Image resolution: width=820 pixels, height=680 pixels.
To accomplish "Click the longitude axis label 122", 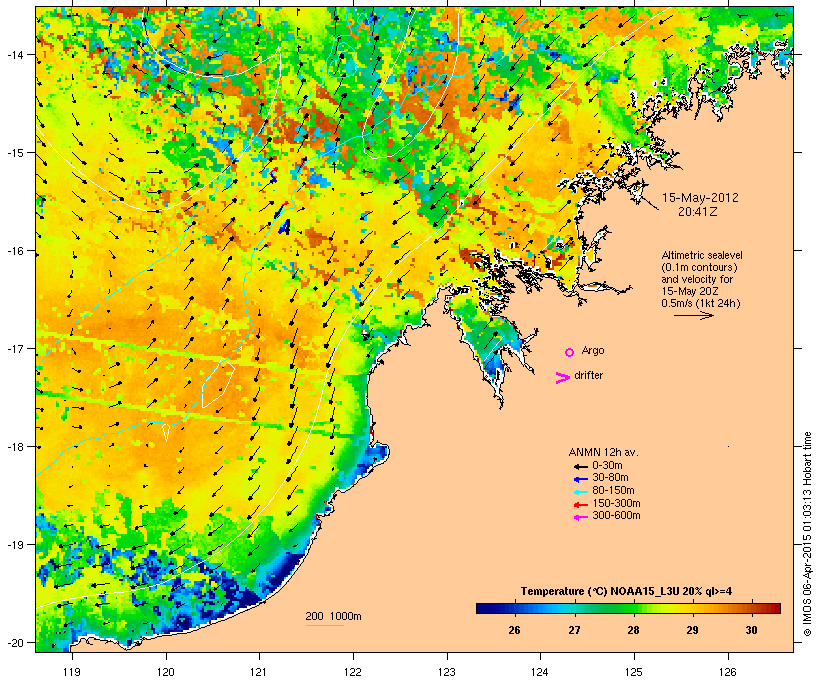I will click(353, 672).
